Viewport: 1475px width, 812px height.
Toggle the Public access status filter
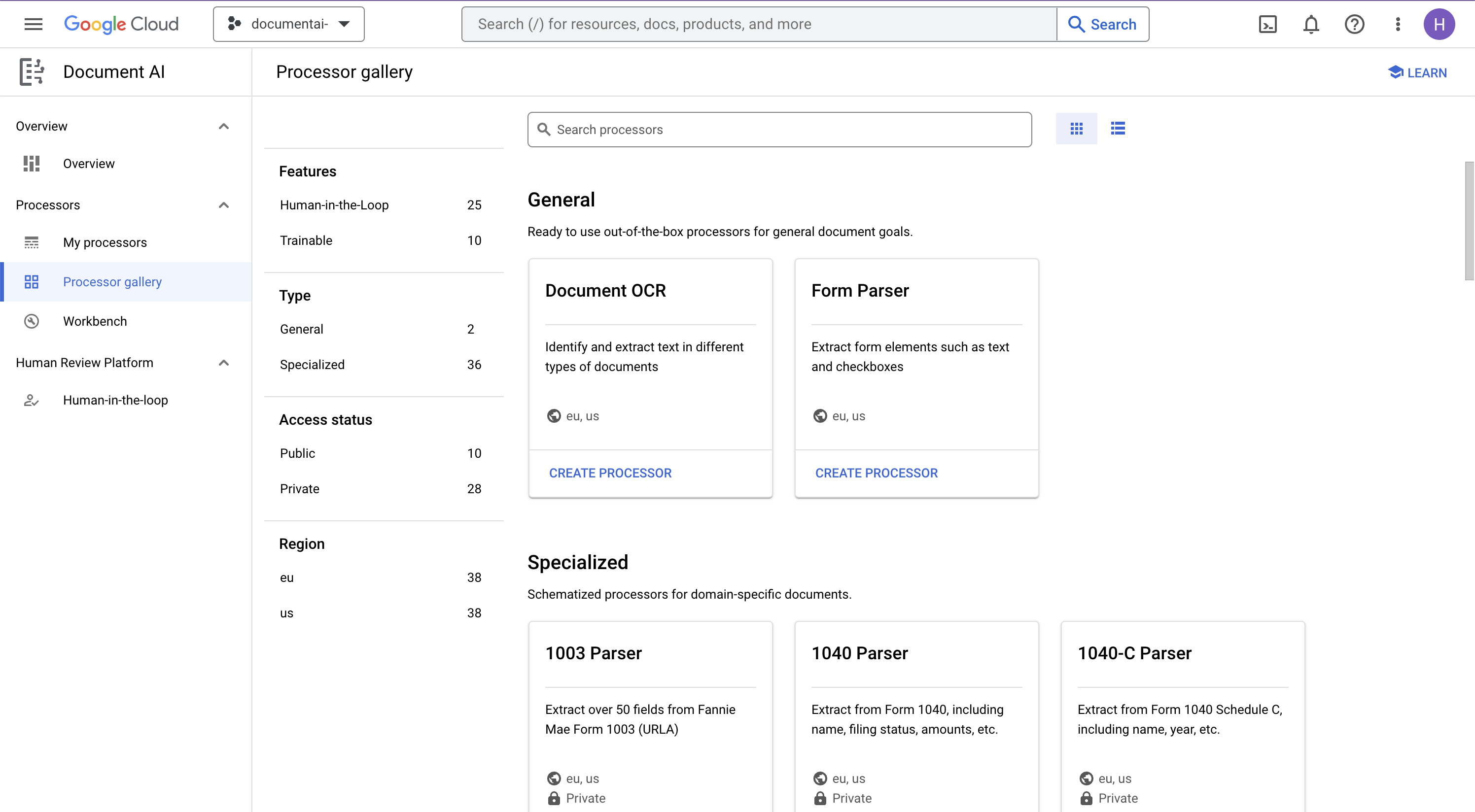pyautogui.click(x=297, y=453)
